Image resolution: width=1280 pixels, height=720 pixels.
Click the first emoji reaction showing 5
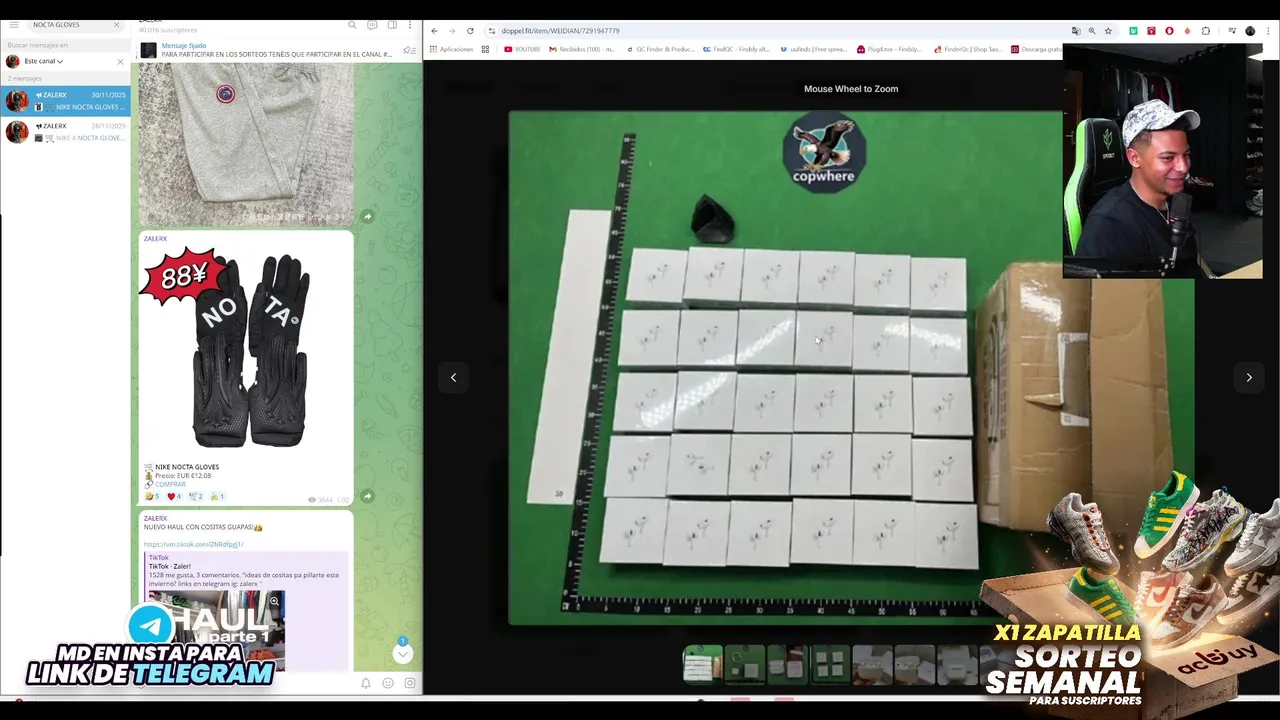pyautogui.click(x=152, y=496)
